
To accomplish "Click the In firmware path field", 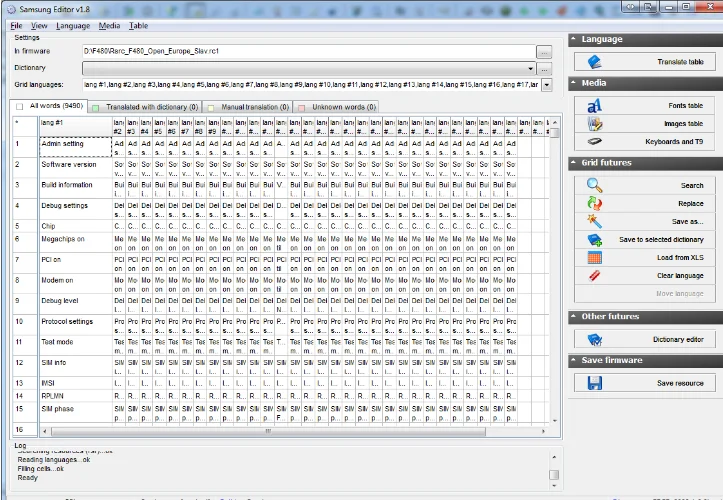I will pos(309,51).
